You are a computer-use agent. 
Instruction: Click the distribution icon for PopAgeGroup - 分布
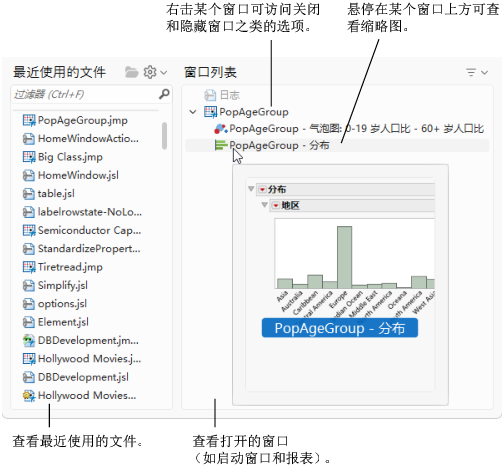point(221,145)
